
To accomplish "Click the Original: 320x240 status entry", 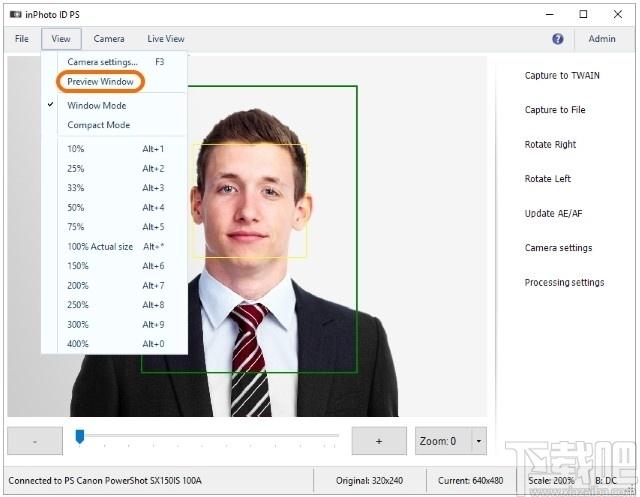I will (x=369, y=481).
